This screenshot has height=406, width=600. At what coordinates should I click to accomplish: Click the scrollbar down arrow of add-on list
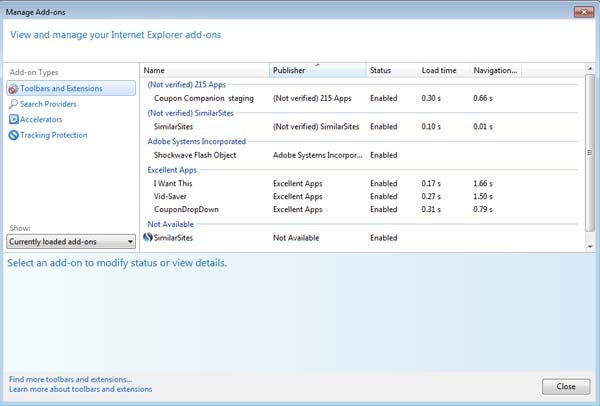590,246
